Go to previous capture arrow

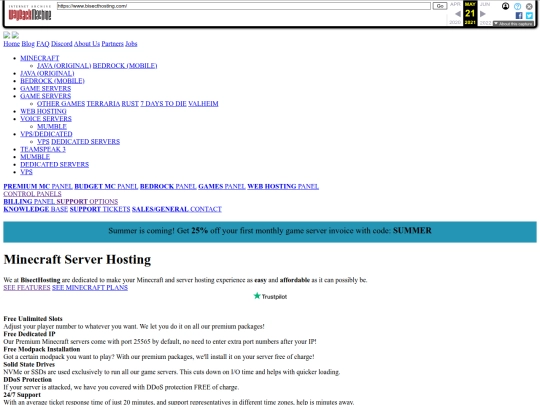[x=458, y=14]
